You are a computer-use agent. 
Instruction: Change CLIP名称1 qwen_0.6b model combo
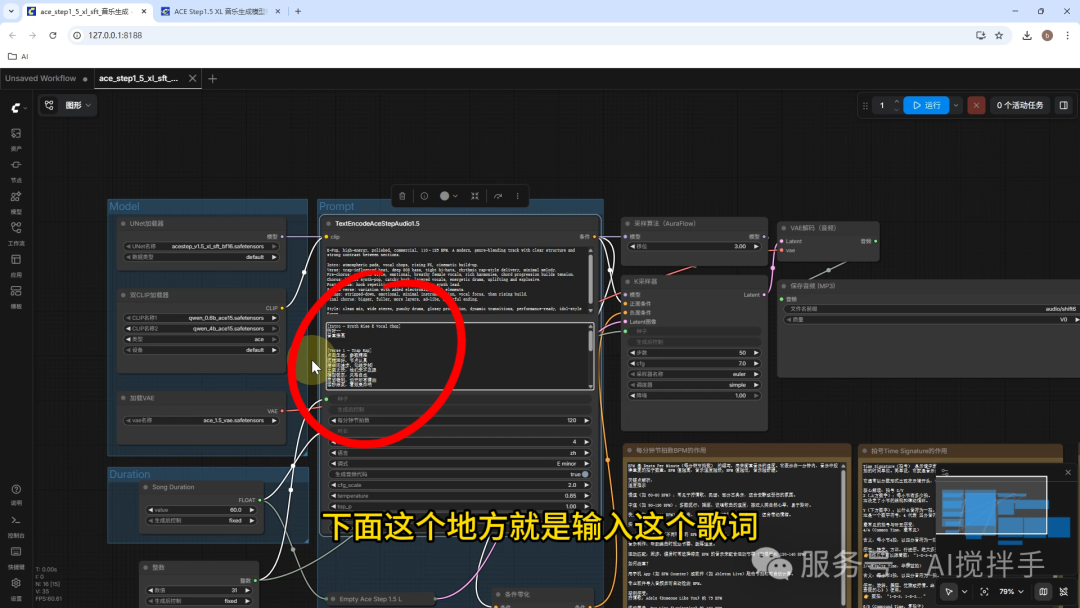pyautogui.click(x=201, y=318)
